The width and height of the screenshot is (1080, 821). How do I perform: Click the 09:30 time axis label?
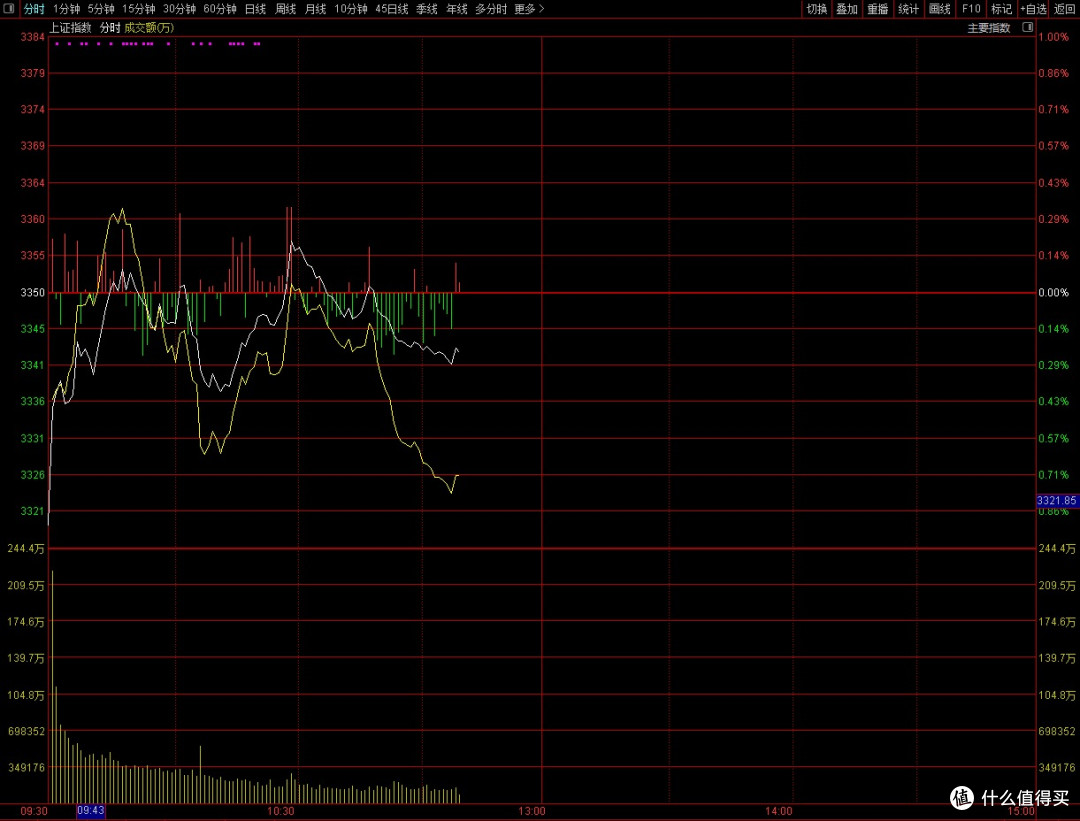[x=34, y=811]
